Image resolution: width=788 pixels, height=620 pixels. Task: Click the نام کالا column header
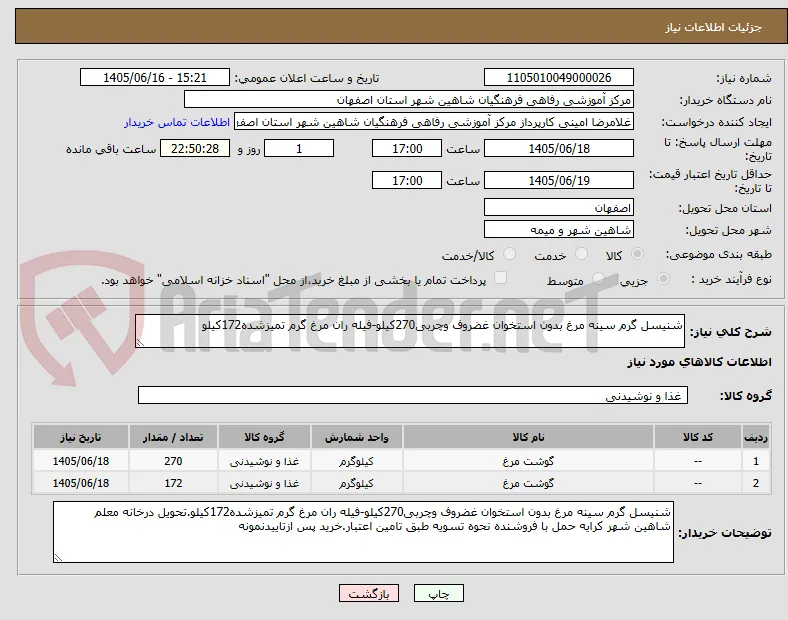(528, 437)
